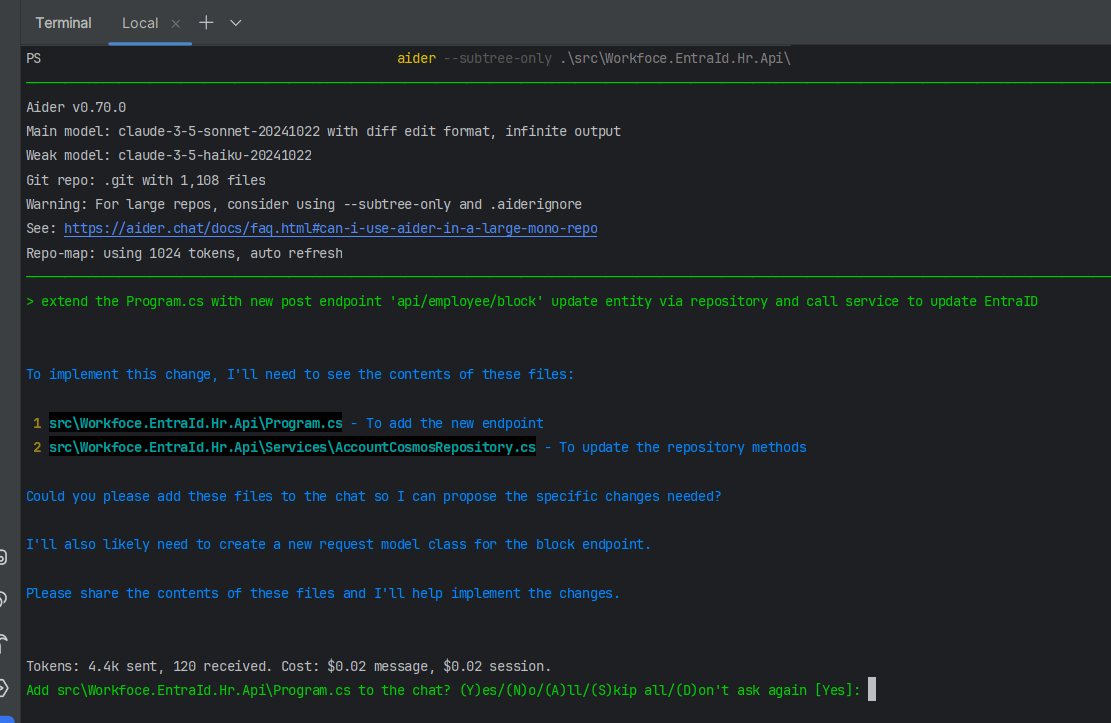Close the Local terminal tab
Screen dimensions: 1111x723
177,23
